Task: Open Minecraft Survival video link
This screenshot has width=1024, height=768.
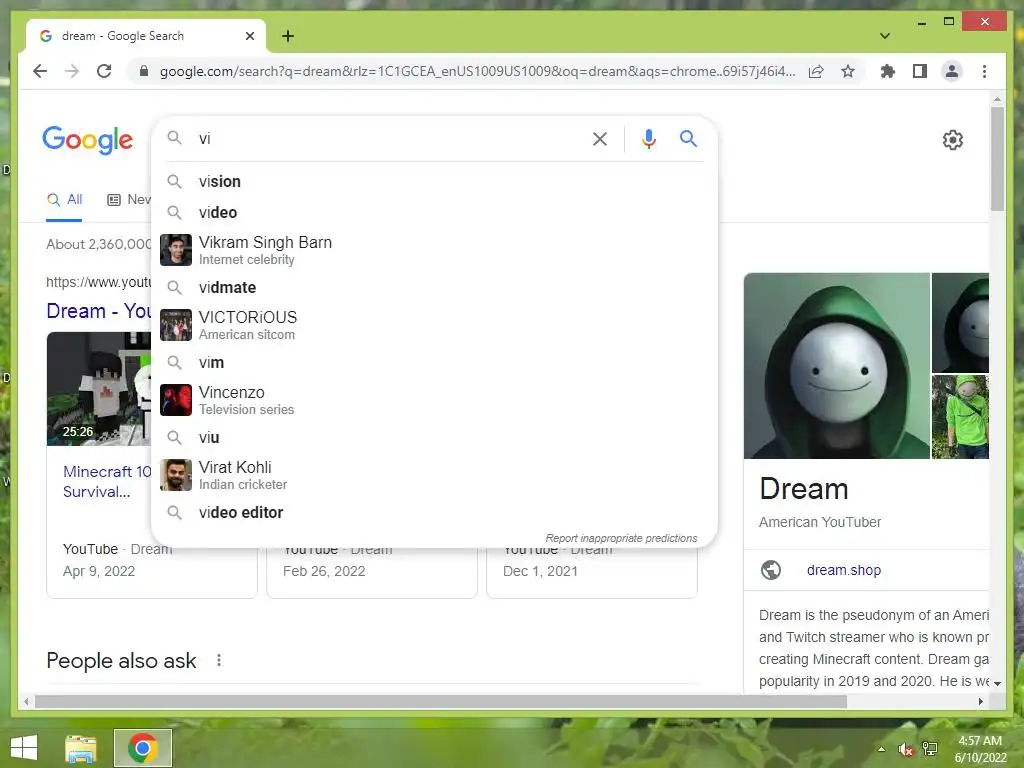Action: click(107, 481)
